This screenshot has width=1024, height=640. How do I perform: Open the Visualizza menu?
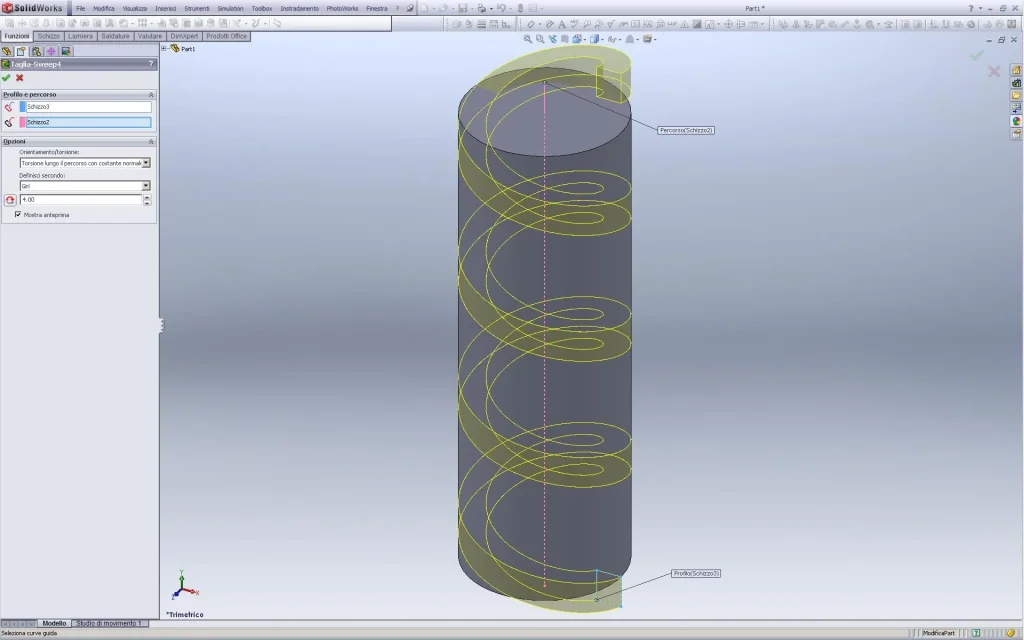[135, 8]
